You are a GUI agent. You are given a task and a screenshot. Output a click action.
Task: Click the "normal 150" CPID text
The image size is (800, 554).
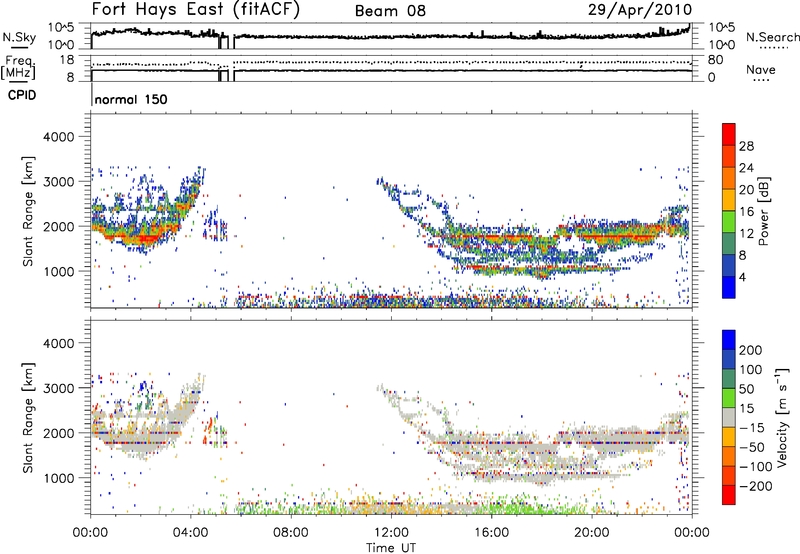coord(131,99)
